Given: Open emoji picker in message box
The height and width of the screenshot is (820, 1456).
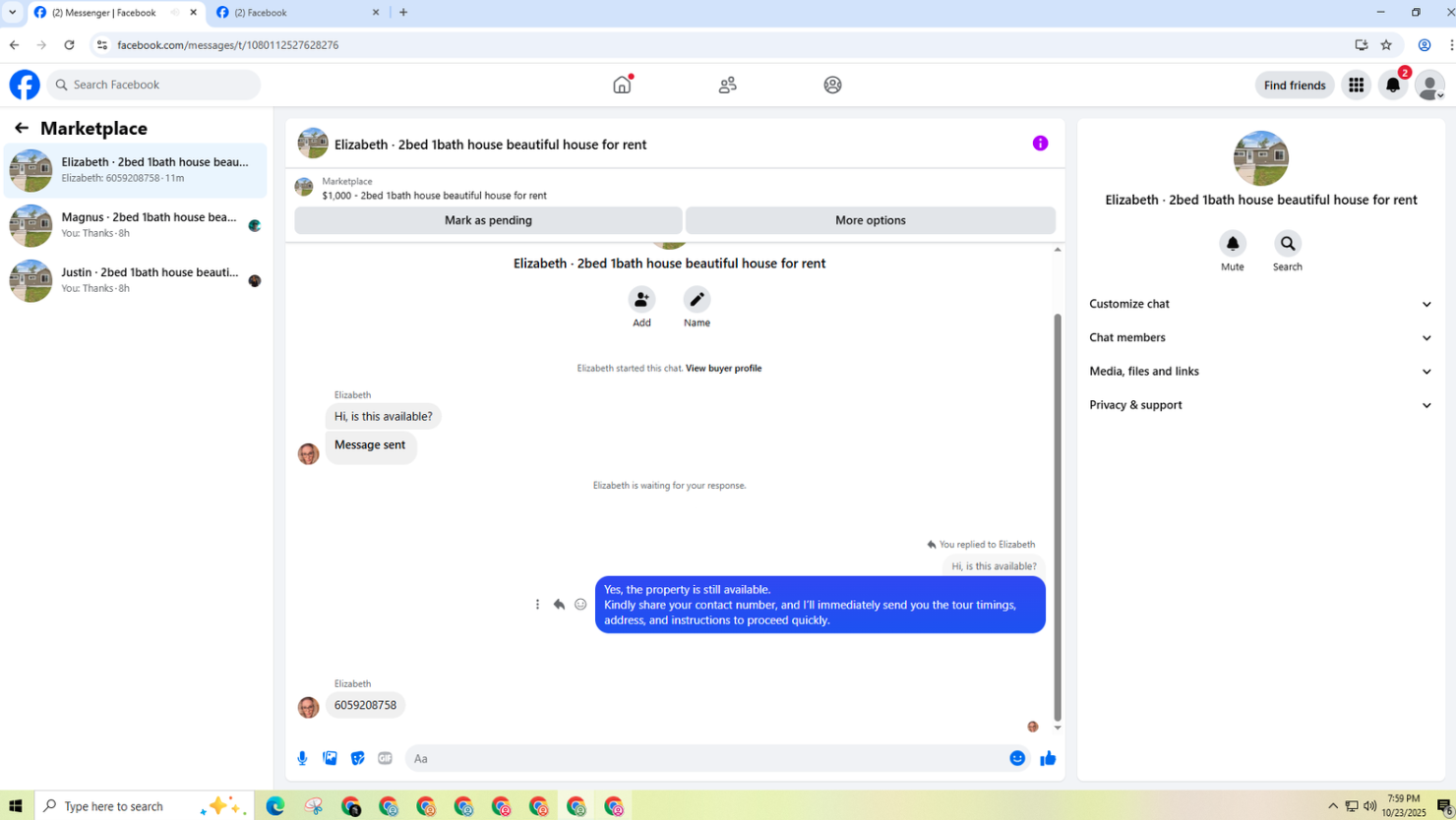Looking at the screenshot, I should pos(1017,758).
